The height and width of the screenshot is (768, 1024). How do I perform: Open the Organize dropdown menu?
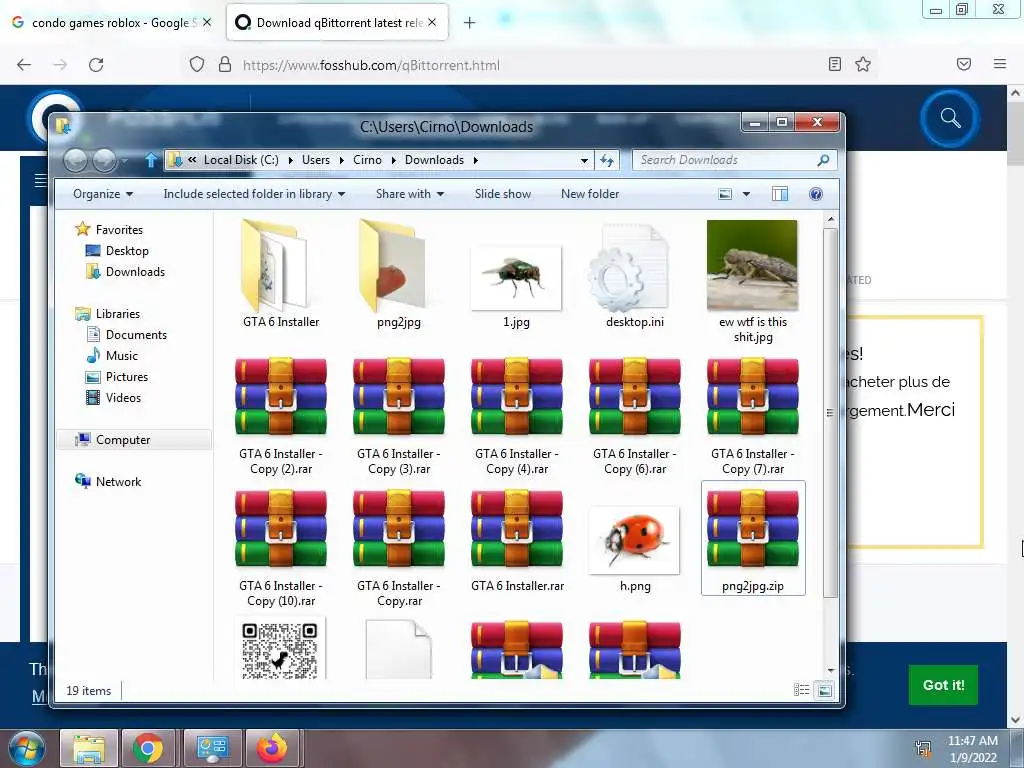(103, 194)
